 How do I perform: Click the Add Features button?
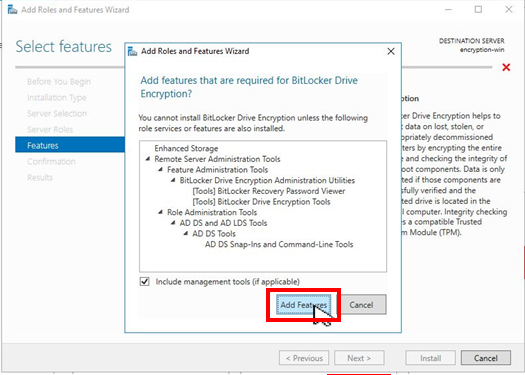tap(303, 305)
